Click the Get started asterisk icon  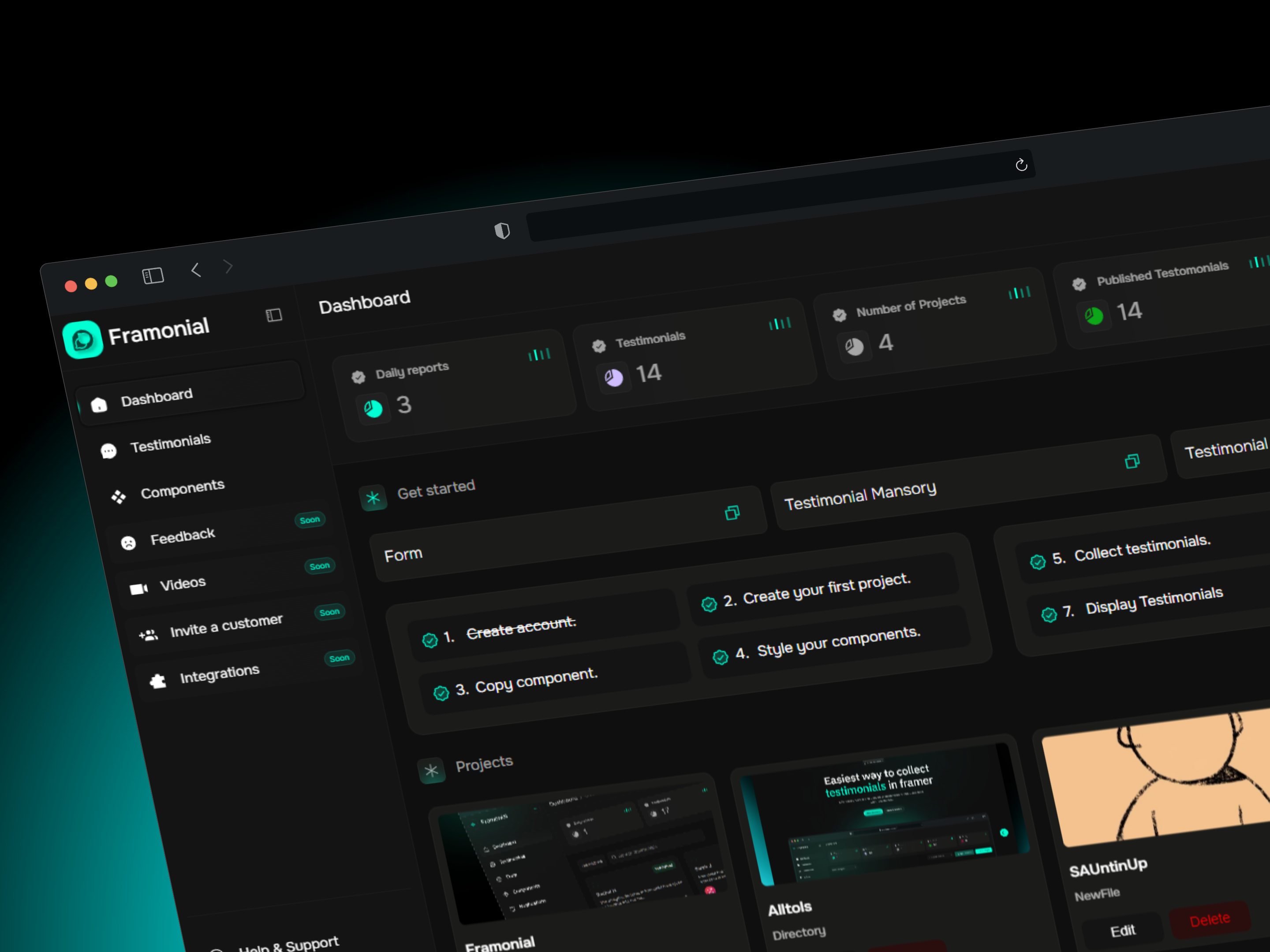373,498
